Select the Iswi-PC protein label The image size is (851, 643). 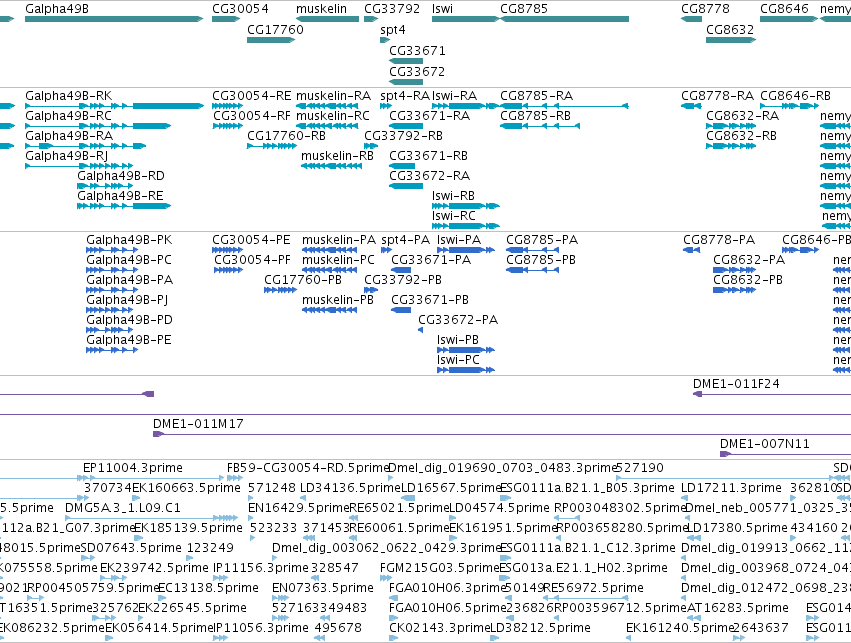pyautogui.click(x=458, y=360)
